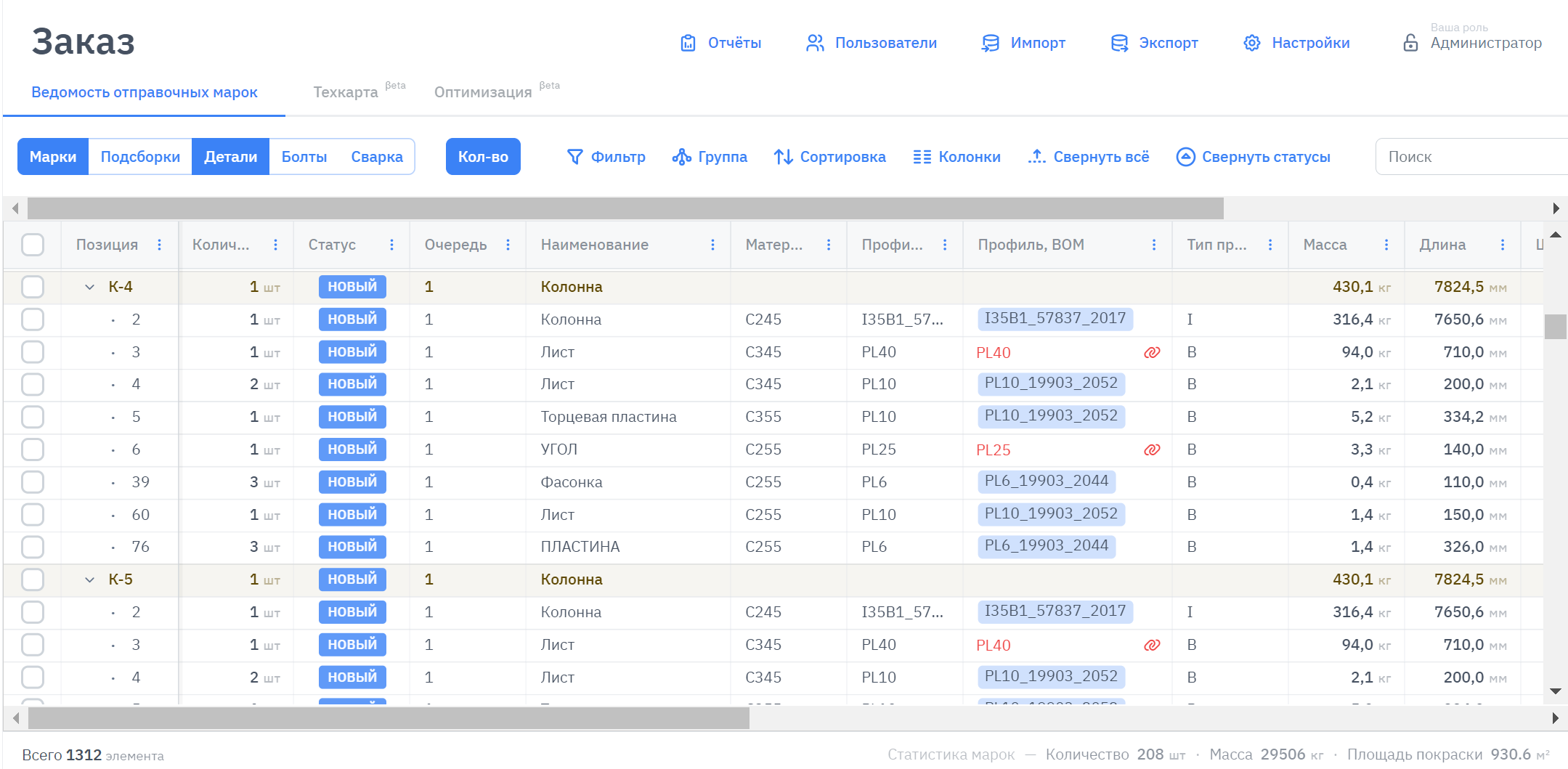Select the Болты view
1568x769 pixels.
(304, 157)
